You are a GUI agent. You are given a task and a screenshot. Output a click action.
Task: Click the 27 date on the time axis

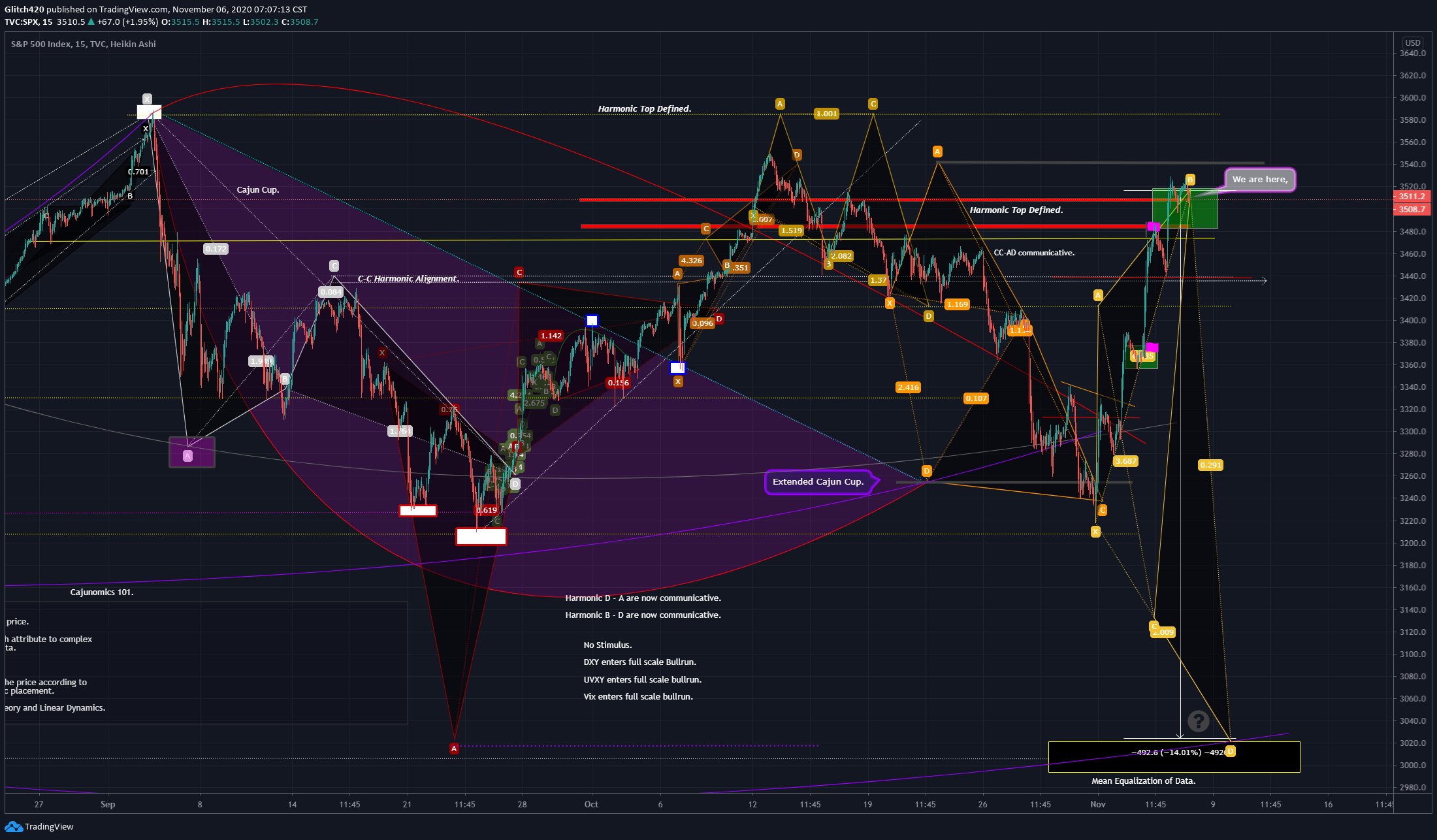click(x=39, y=804)
